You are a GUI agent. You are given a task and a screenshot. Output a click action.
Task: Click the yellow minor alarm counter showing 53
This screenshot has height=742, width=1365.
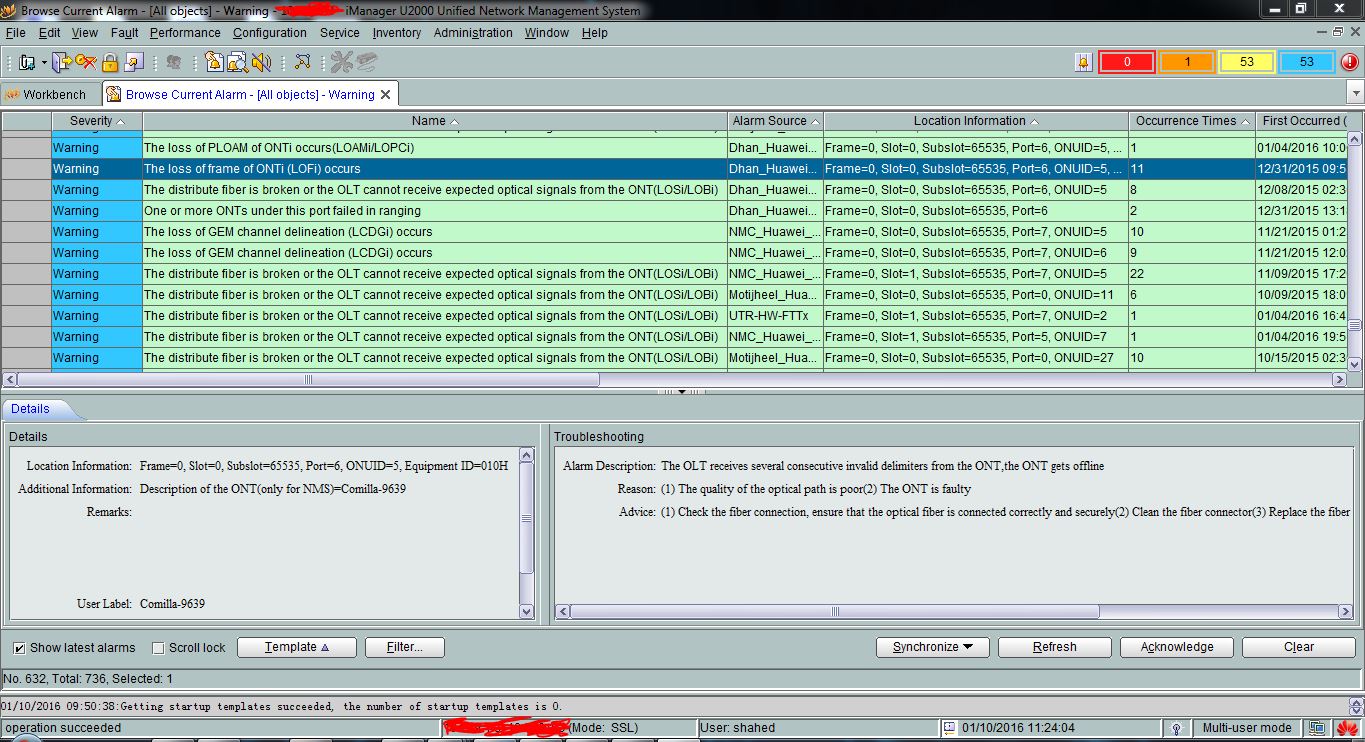[1247, 62]
